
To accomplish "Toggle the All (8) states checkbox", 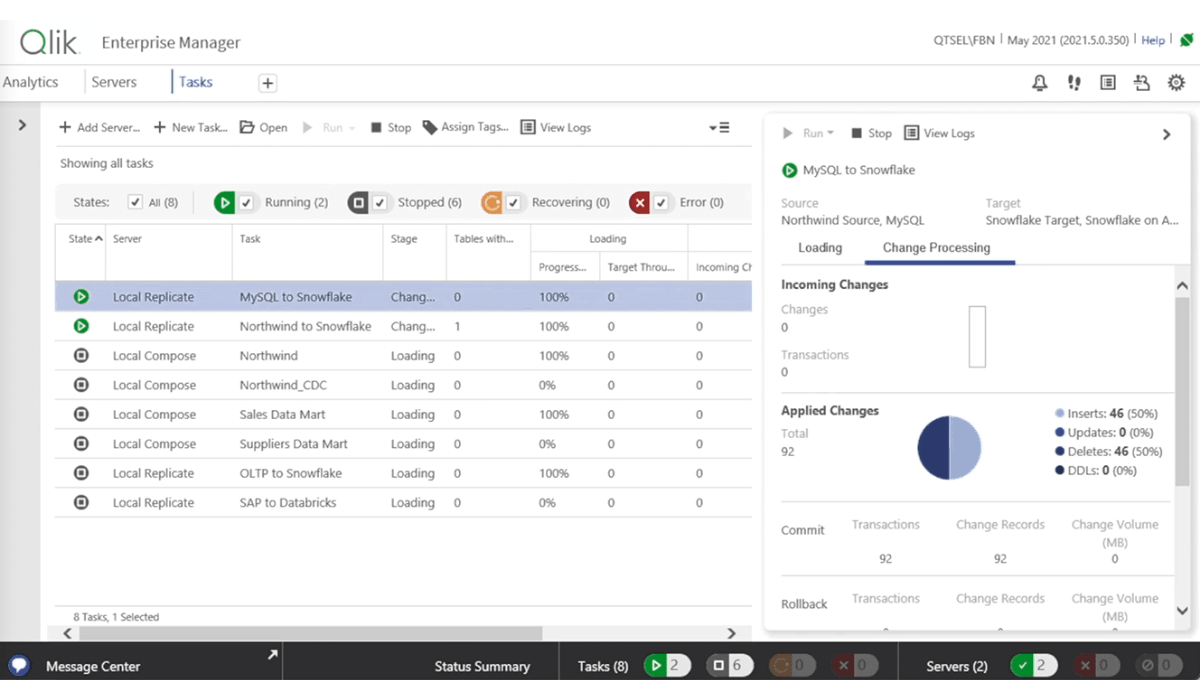I will (x=136, y=202).
